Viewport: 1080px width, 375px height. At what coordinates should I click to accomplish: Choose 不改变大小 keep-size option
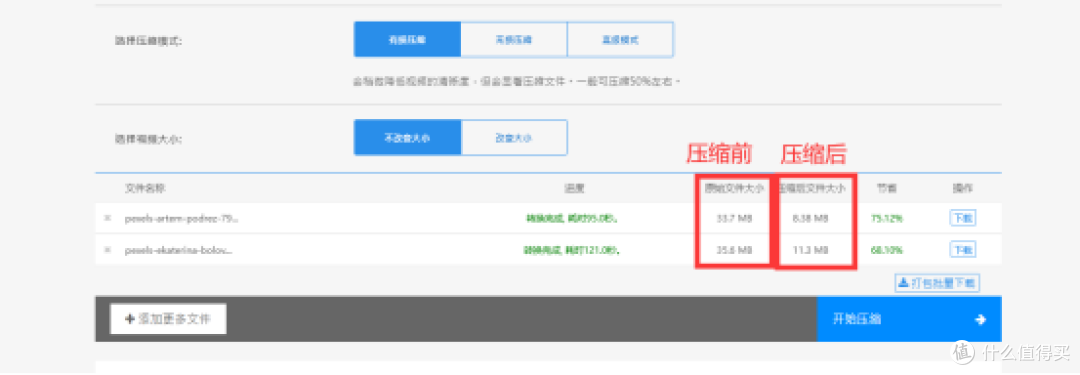(x=407, y=138)
